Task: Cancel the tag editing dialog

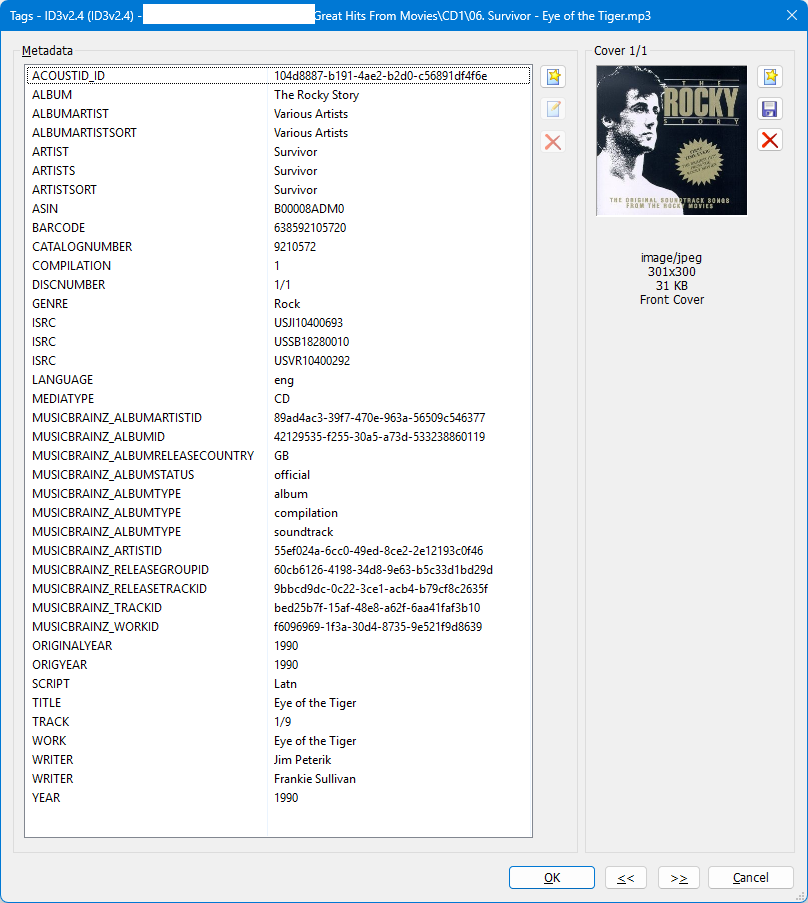Action: point(750,877)
